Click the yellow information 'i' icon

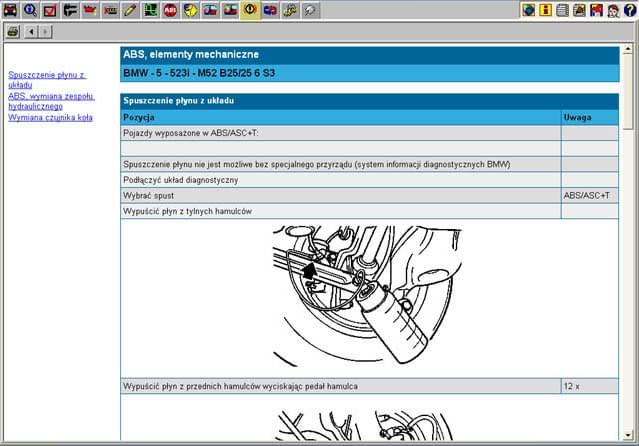[x=545, y=10]
